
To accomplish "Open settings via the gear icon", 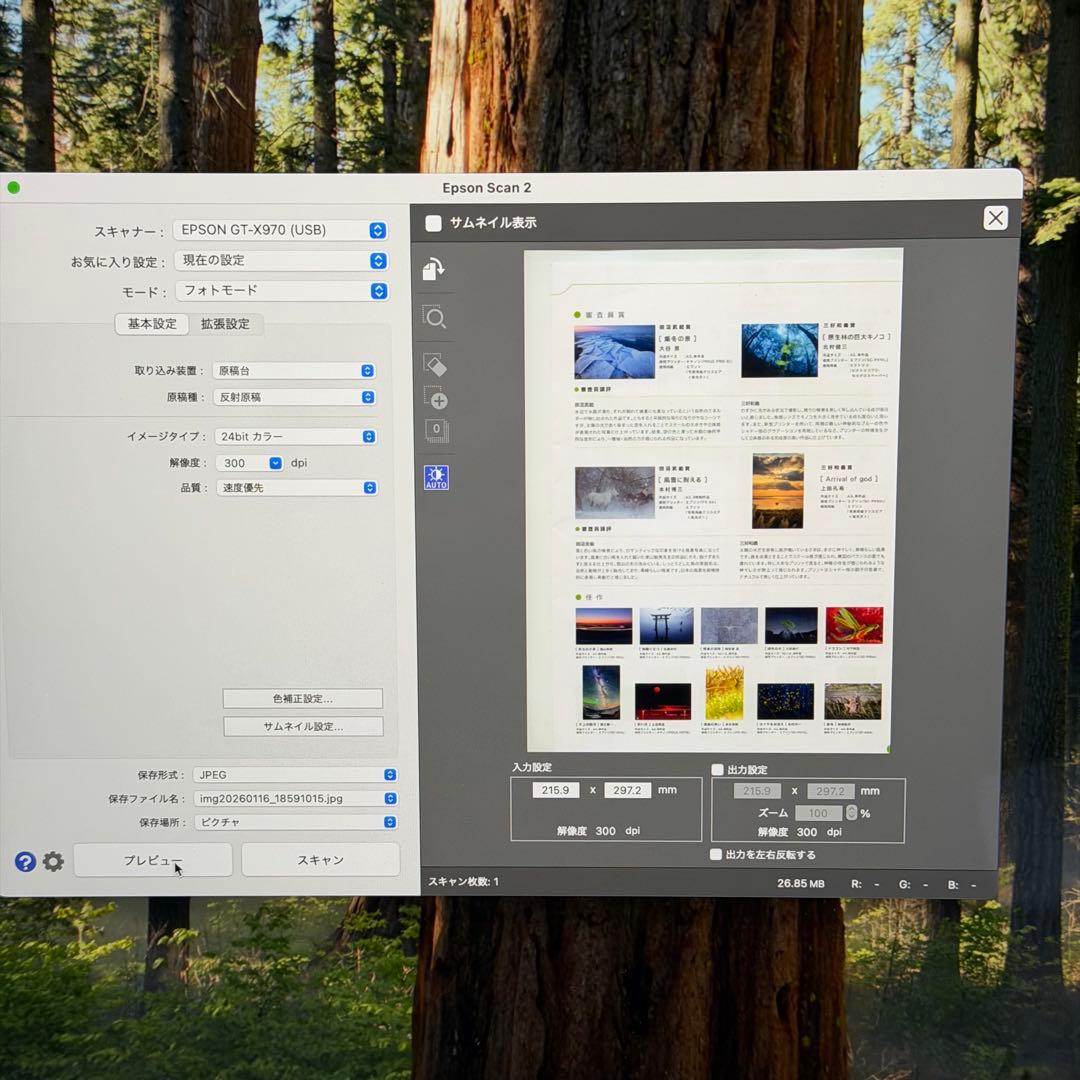I will tap(53, 861).
